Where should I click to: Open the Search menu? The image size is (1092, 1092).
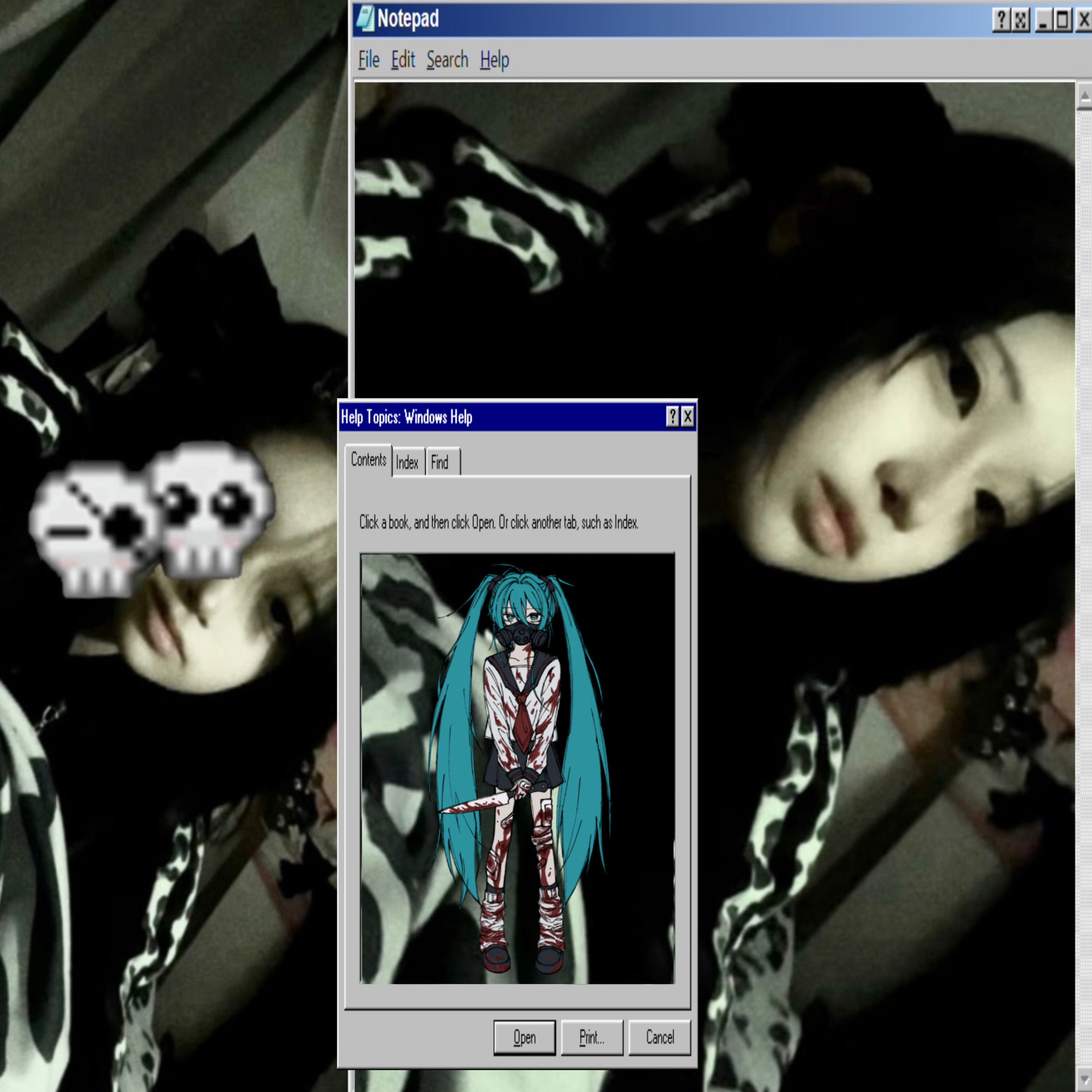(x=447, y=59)
